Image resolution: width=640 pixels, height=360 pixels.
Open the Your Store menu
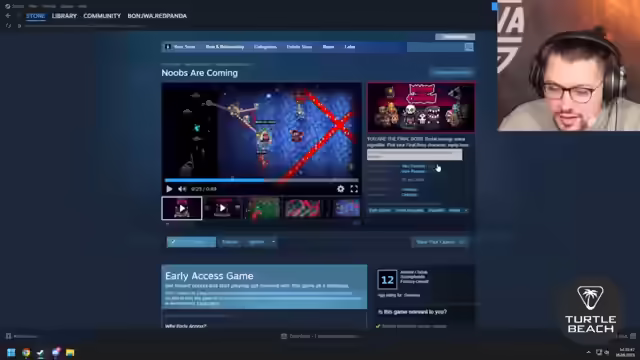pyautogui.click(x=184, y=47)
